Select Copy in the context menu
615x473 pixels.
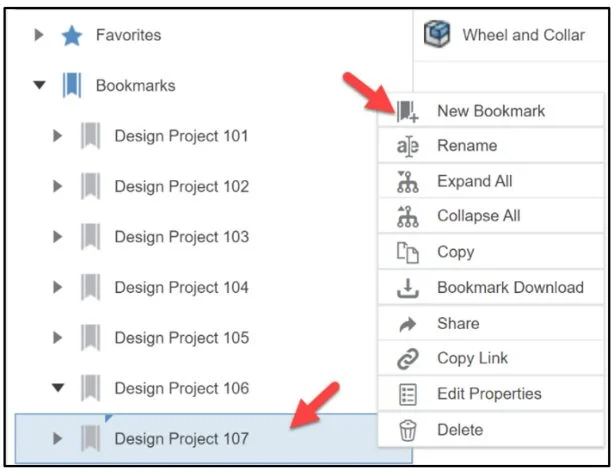(x=456, y=252)
